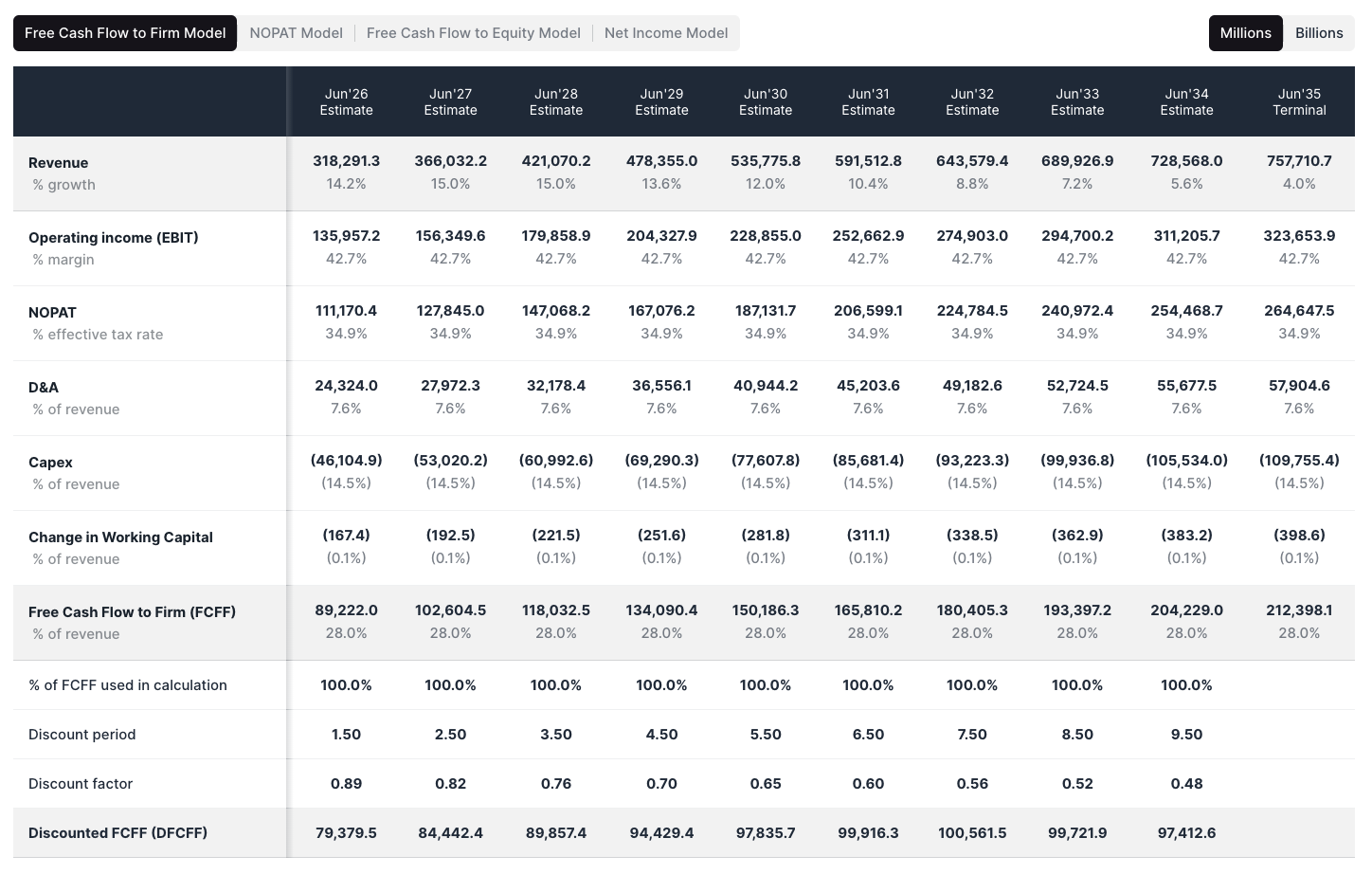Select the Discount period row label

tap(82, 734)
